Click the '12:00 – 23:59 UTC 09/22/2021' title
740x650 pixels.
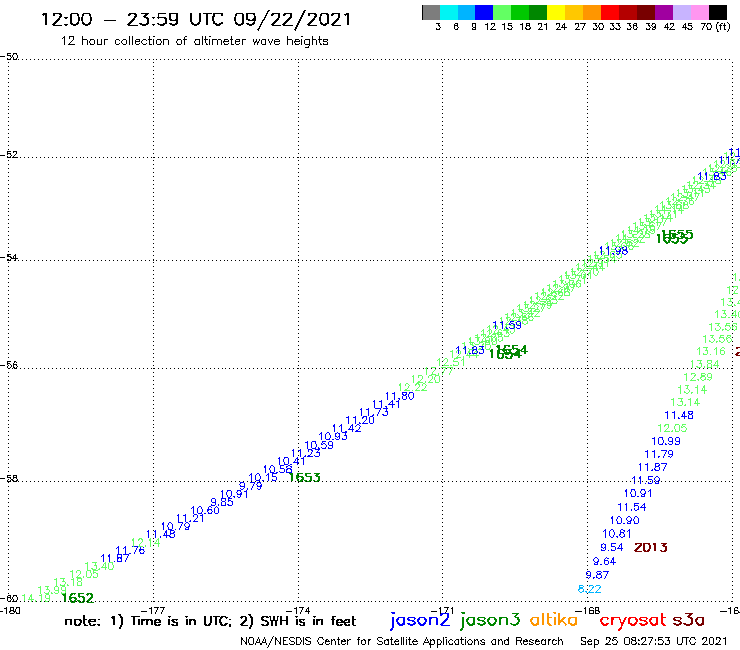coord(196,19)
